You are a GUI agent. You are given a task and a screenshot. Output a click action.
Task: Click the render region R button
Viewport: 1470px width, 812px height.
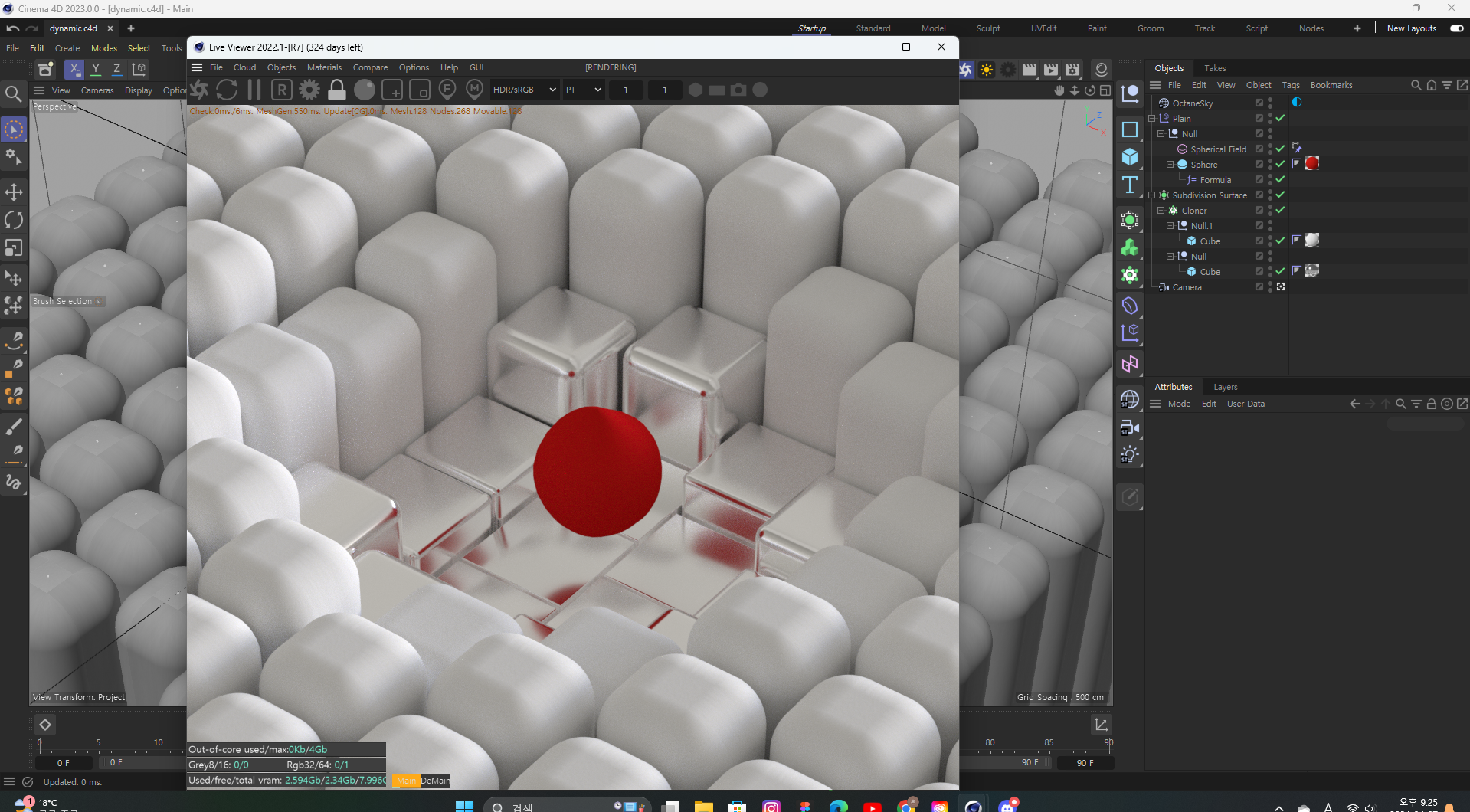click(x=282, y=90)
